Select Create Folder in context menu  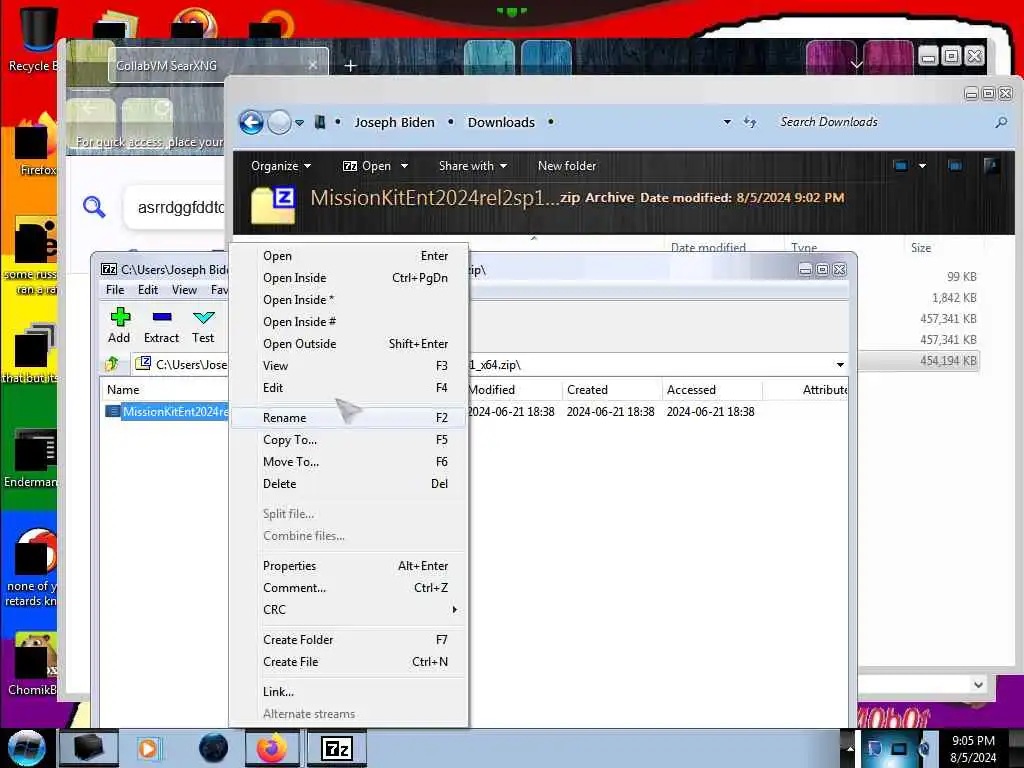[x=349, y=639]
